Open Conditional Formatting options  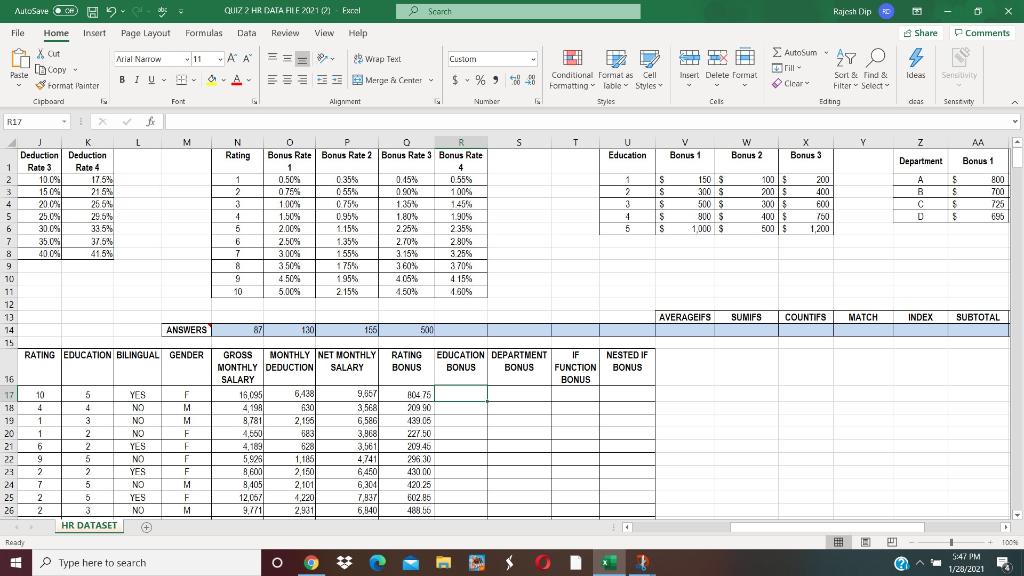(x=573, y=72)
